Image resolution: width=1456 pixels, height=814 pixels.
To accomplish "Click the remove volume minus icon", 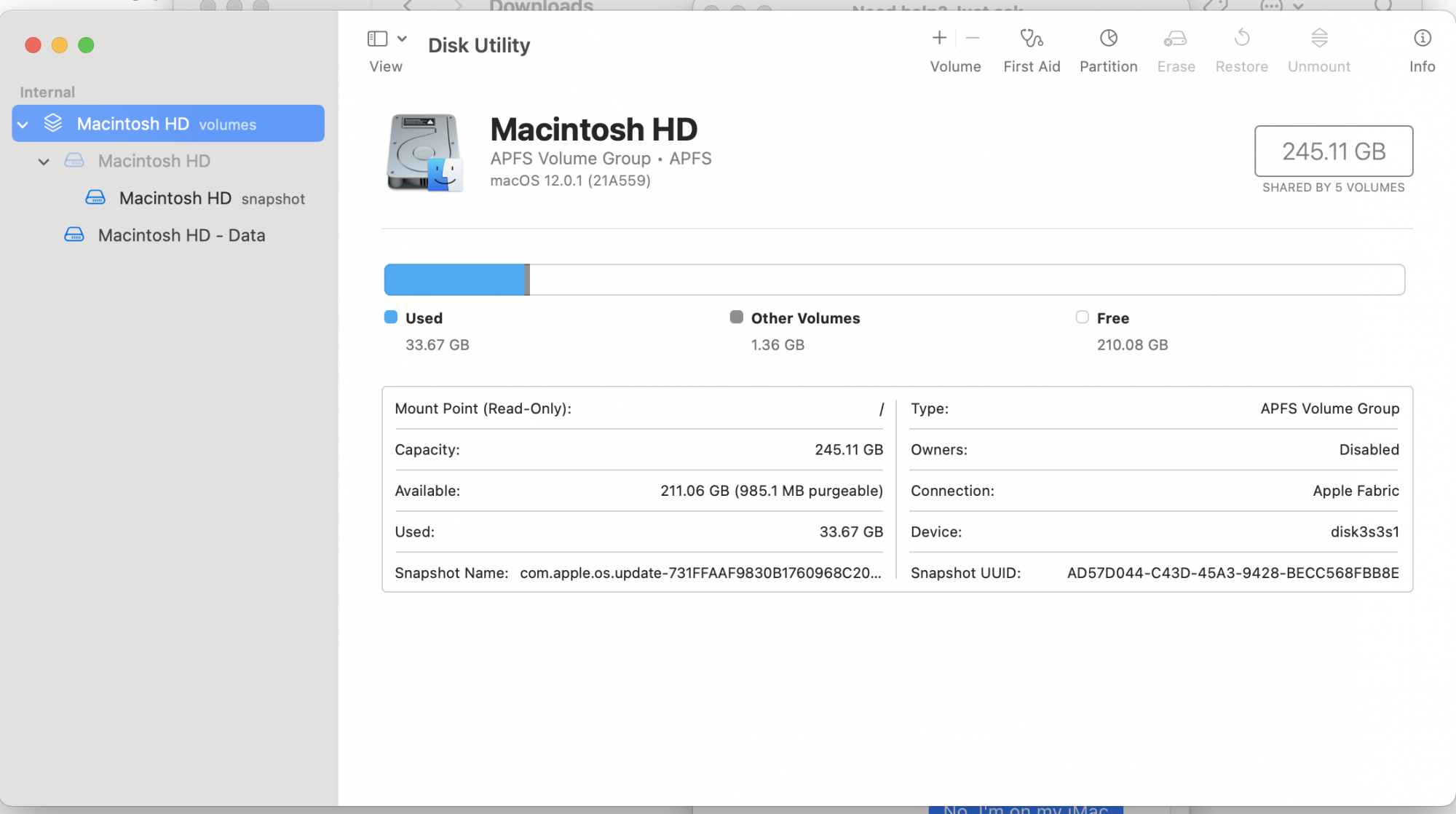I will [973, 38].
